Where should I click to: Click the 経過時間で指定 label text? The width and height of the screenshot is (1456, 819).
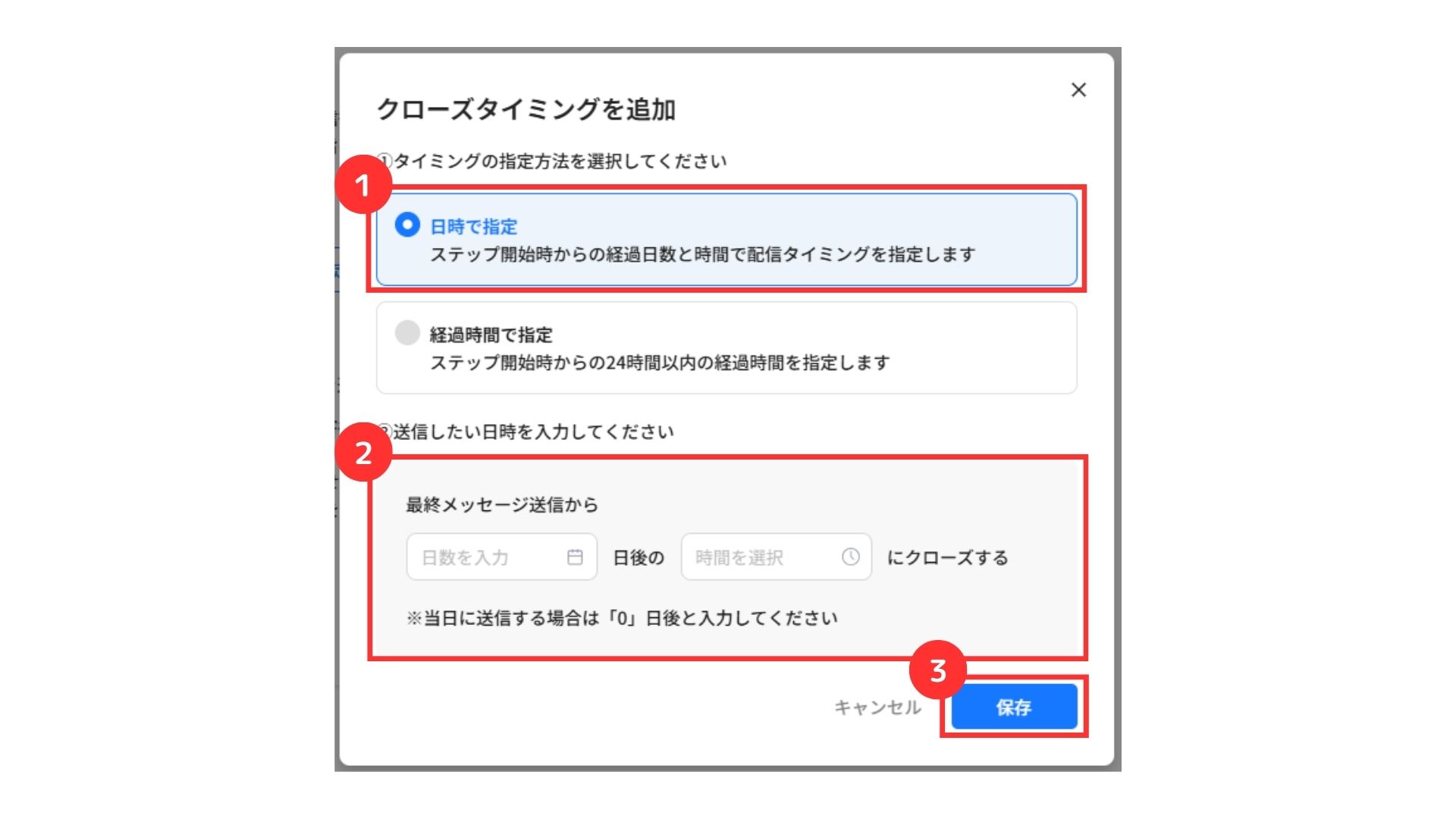pos(491,335)
